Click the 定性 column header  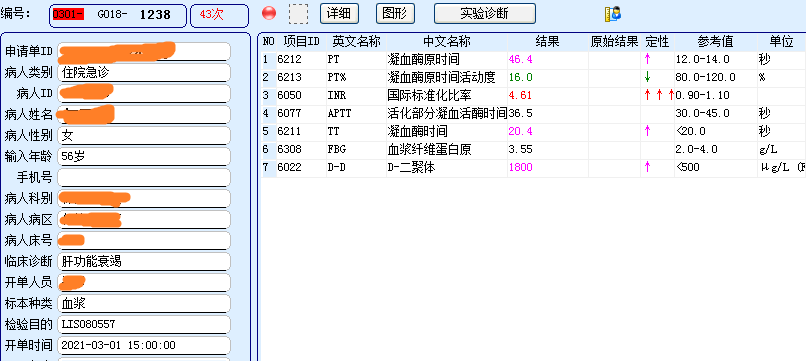657,41
